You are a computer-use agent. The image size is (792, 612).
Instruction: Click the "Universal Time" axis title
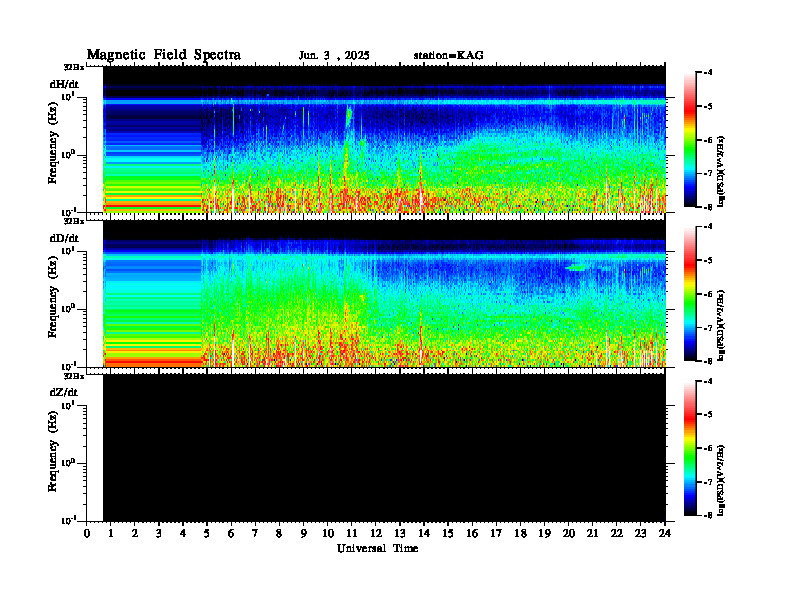(x=377, y=548)
